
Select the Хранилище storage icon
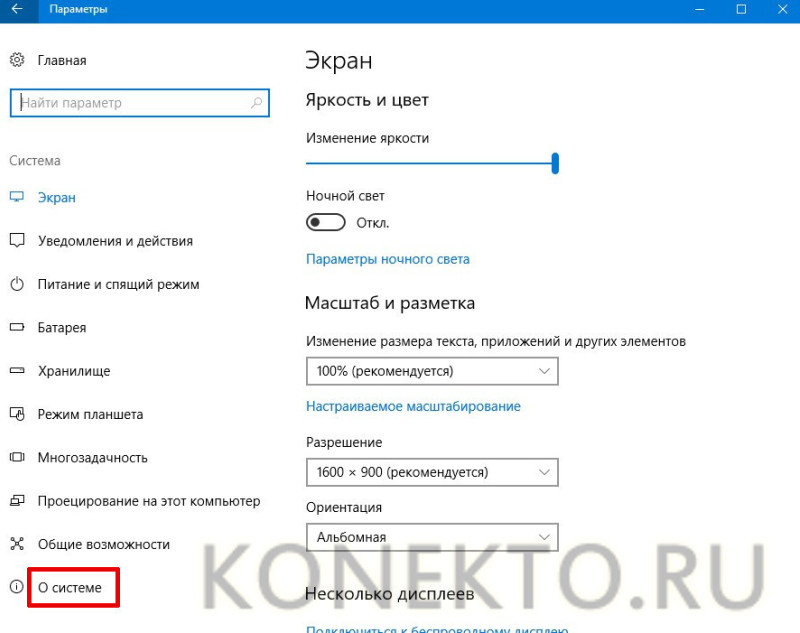[x=17, y=370]
